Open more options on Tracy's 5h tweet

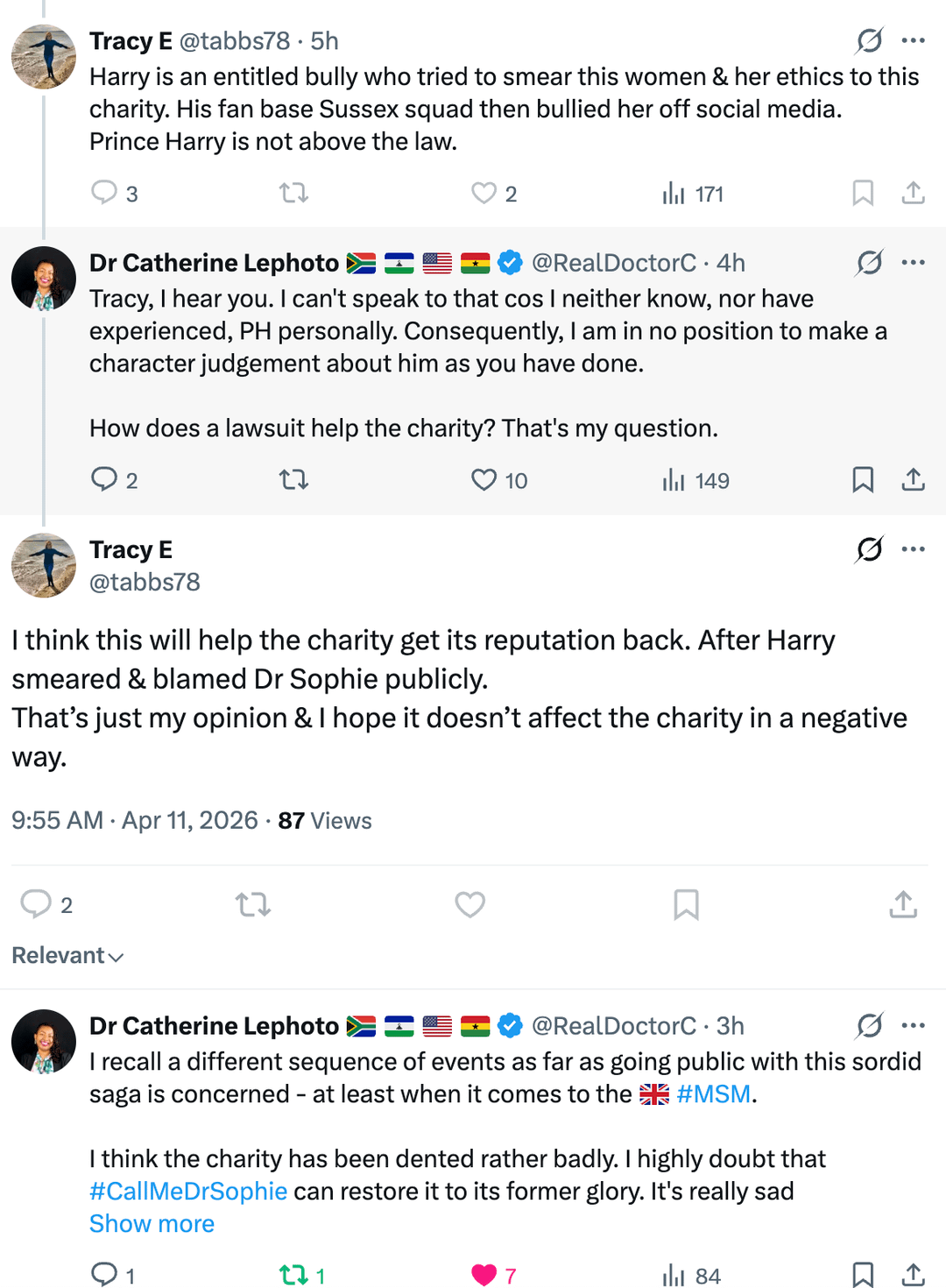point(913,40)
